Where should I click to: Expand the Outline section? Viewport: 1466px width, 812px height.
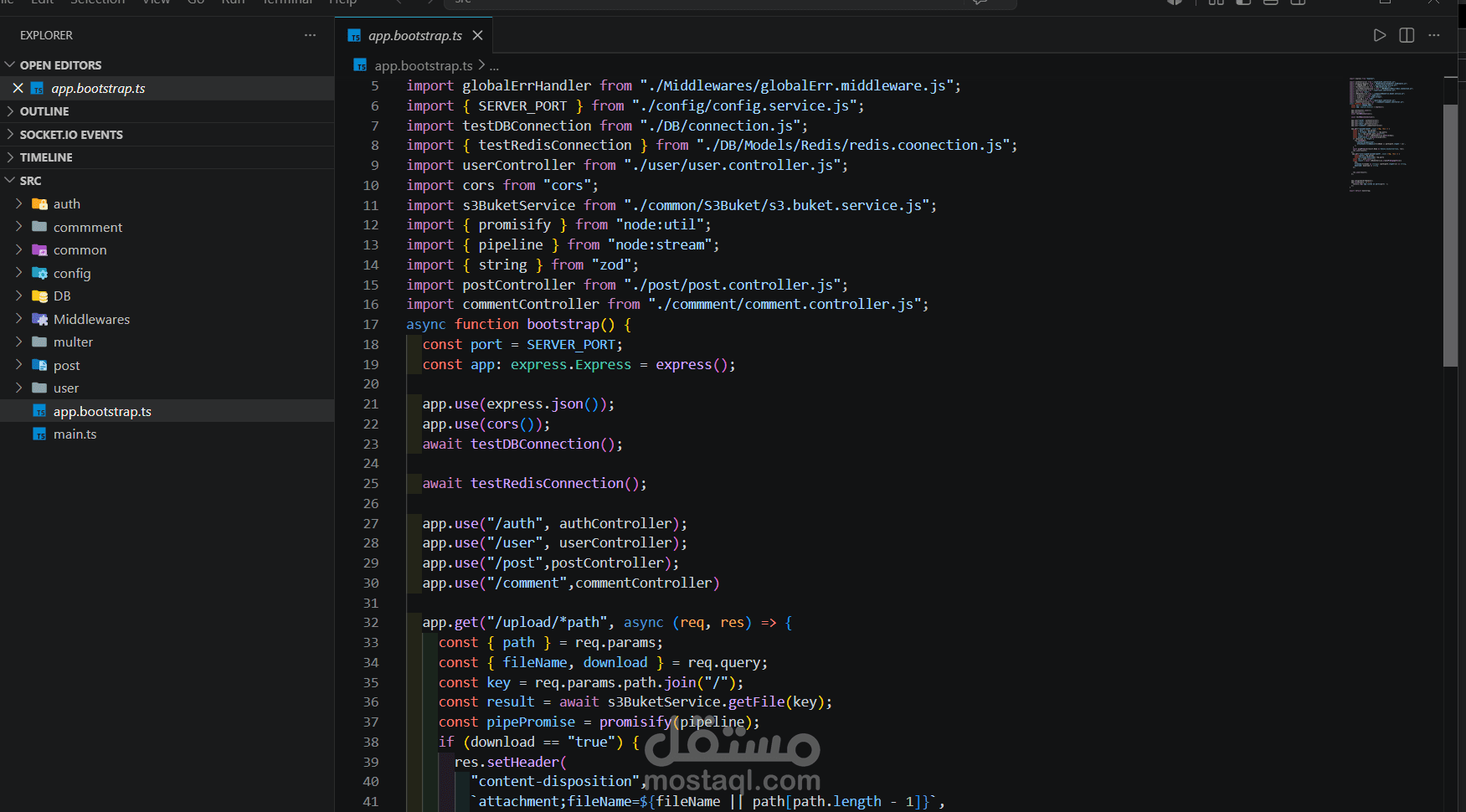10,110
